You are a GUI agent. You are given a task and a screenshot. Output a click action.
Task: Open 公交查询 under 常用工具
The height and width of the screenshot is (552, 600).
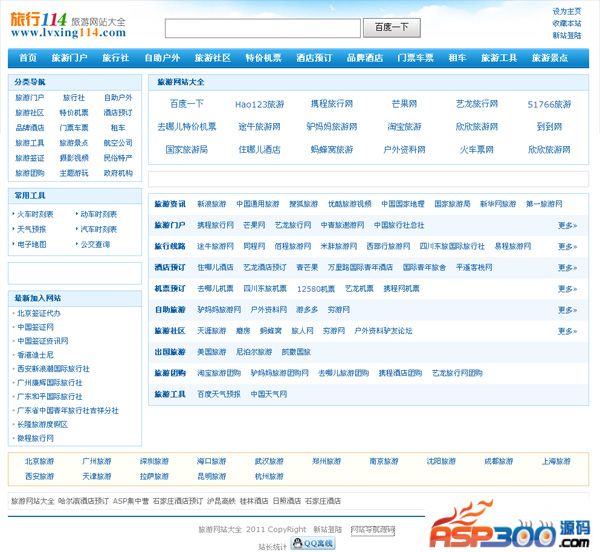coord(95,244)
